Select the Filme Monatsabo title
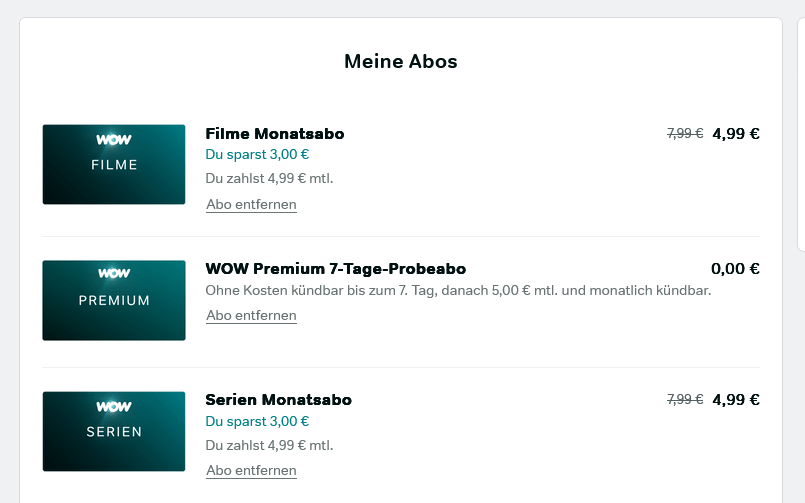The height and width of the screenshot is (503, 805). pos(275,133)
